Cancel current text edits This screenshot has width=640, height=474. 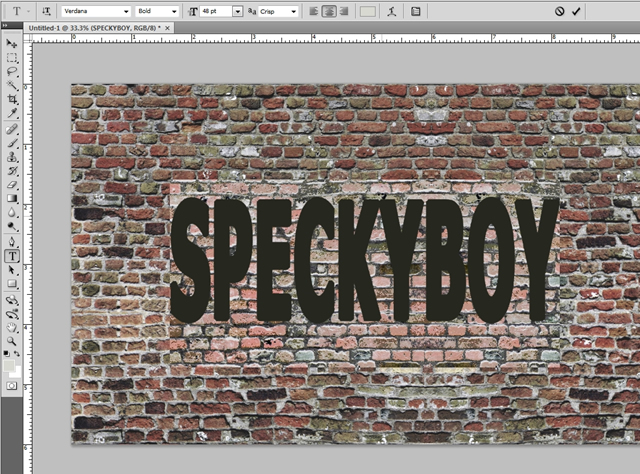pyautogui.click(x=559, y=11)
